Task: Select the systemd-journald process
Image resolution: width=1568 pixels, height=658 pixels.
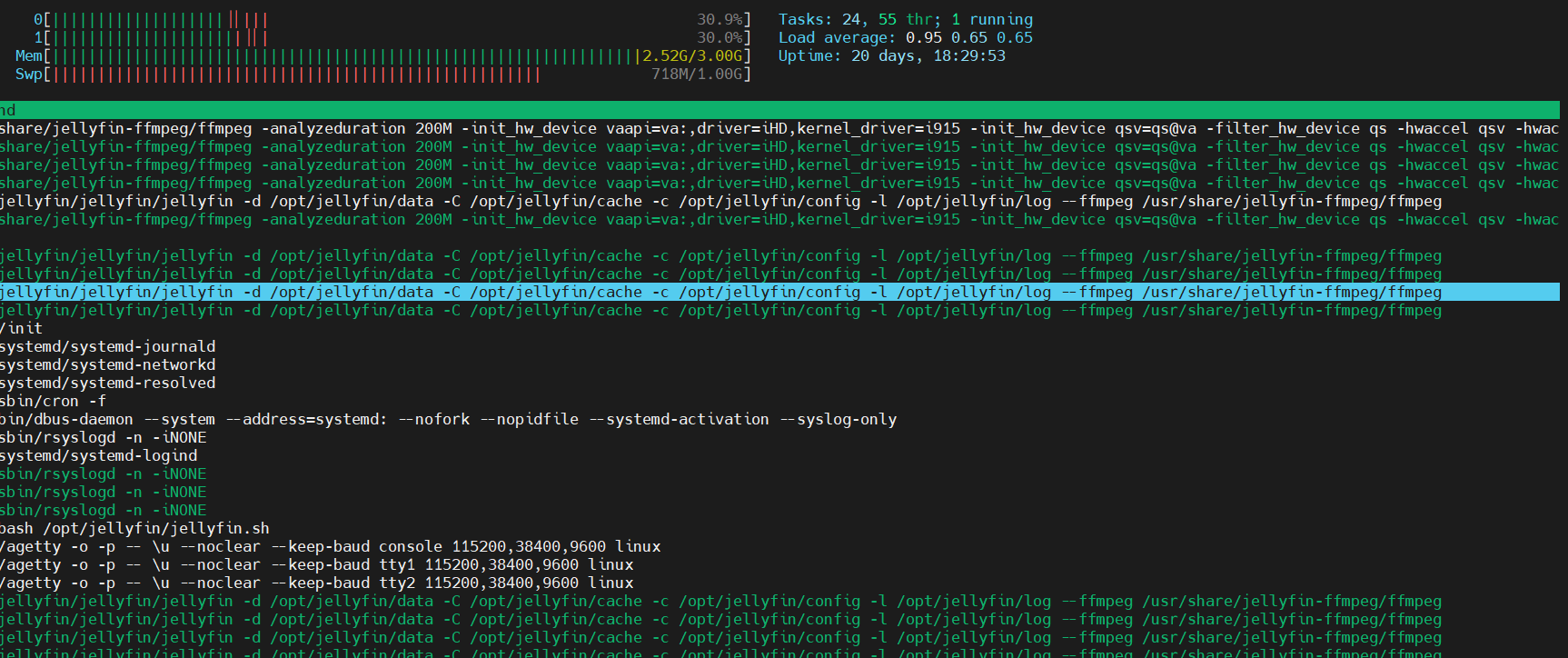Action: point(108,346)
